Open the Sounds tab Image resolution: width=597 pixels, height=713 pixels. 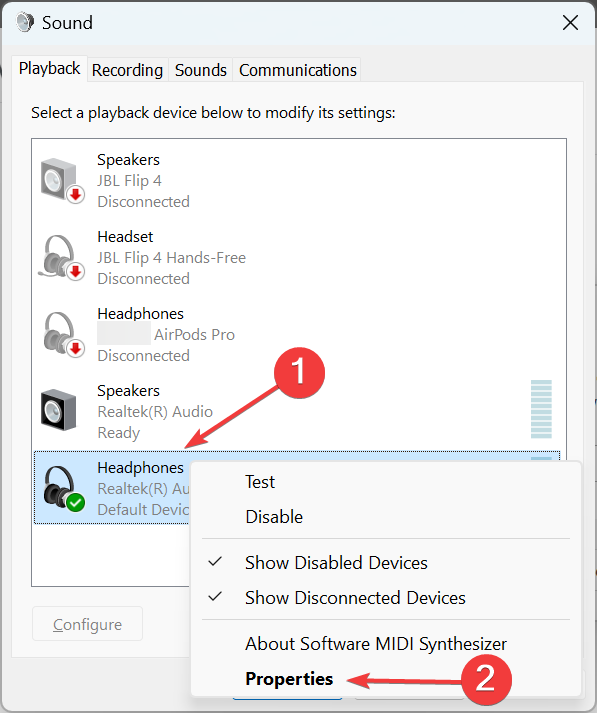[x=201, y=70]
